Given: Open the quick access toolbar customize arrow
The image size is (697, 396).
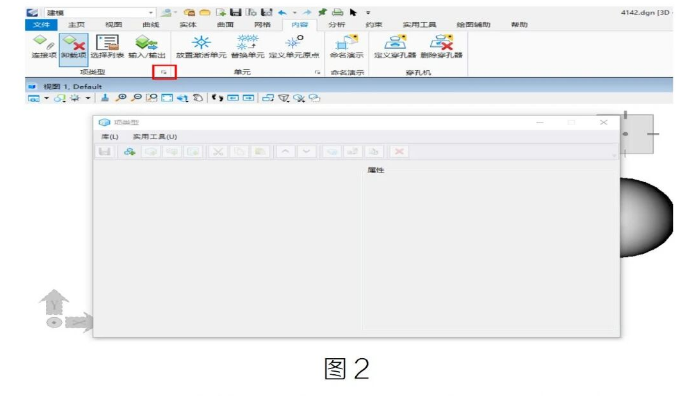Looking at the screenshot, I should (368, 12).
